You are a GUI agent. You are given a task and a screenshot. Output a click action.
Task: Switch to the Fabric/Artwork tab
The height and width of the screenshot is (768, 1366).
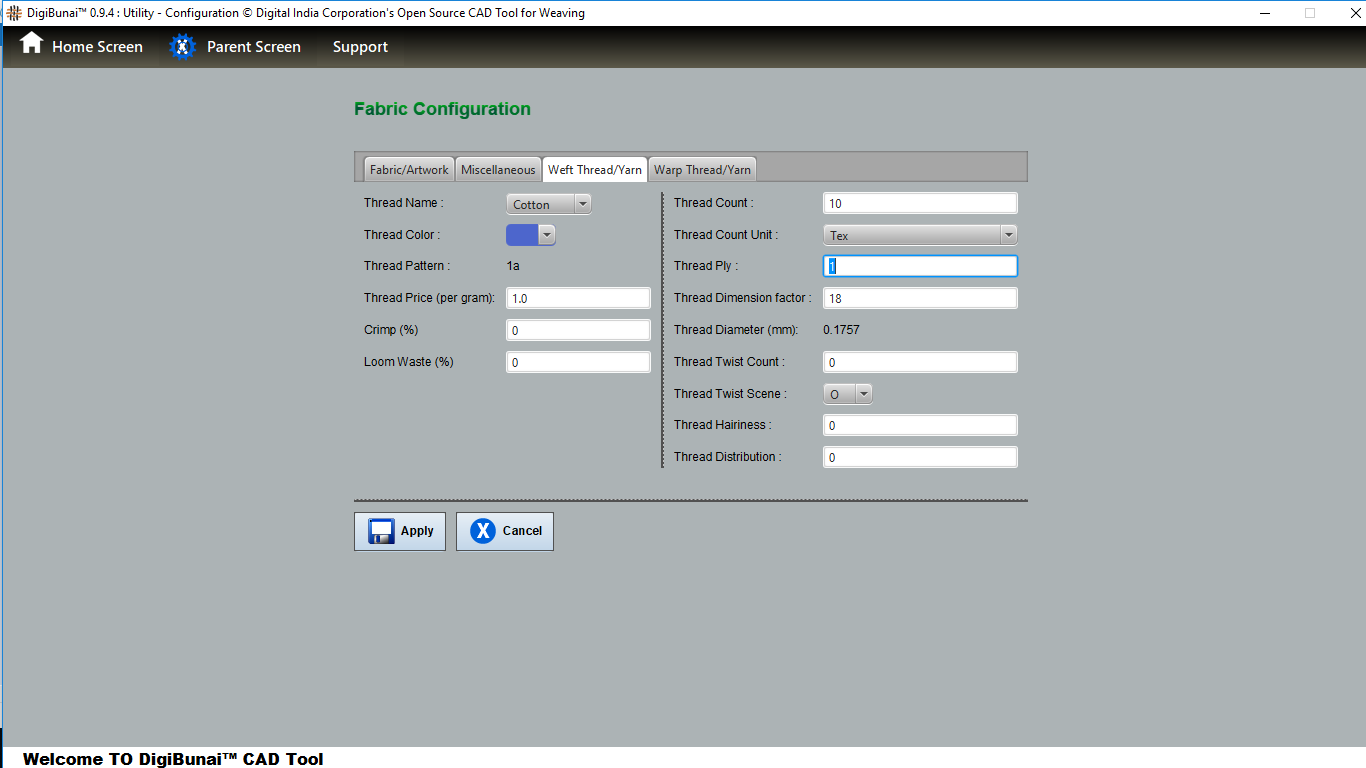point(409,170)
